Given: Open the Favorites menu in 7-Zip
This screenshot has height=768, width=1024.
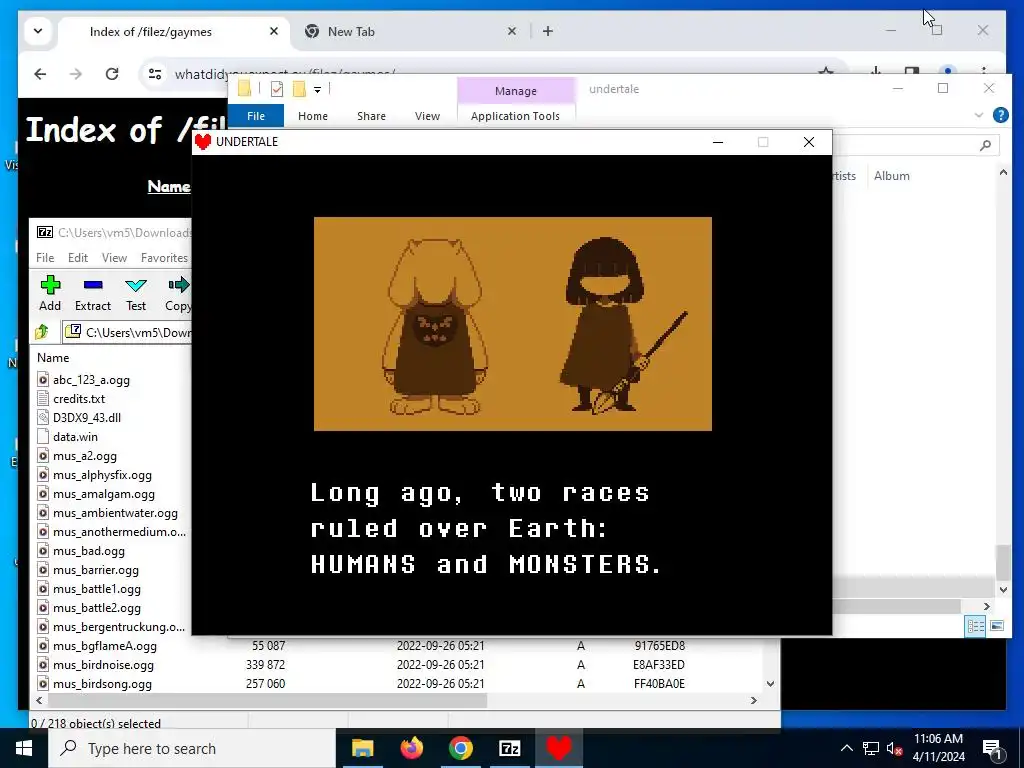Looking at the screenshot, I should (165, 258).
